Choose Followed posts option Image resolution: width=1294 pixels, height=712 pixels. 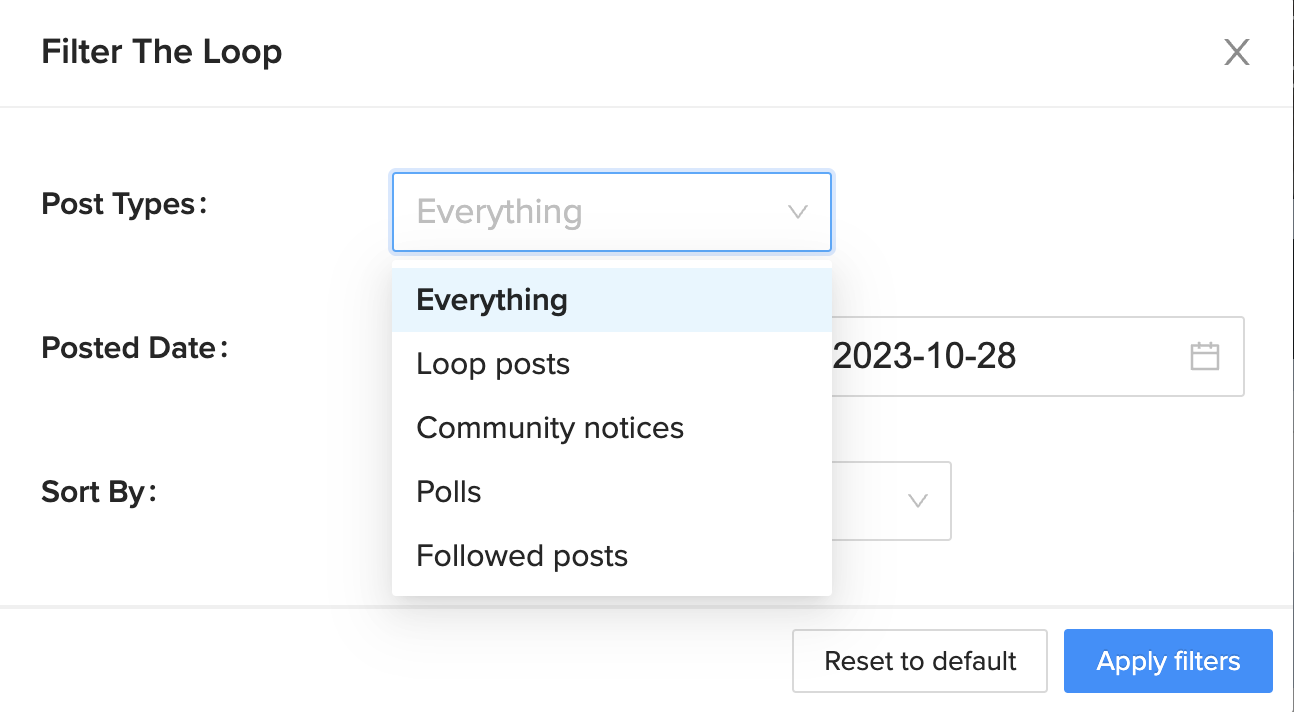point(611,556)
